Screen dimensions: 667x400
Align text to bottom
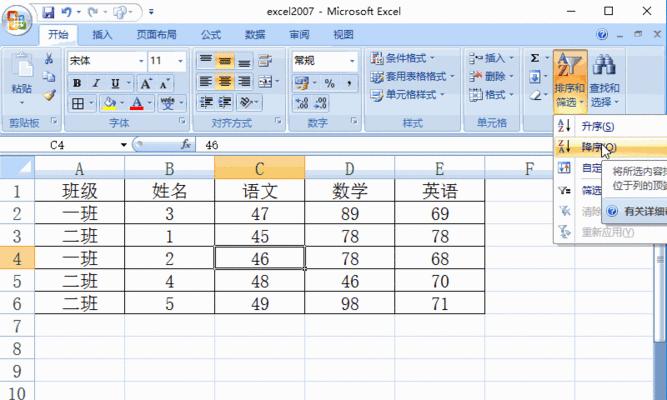pyautogui.click(x=244, y=61)
